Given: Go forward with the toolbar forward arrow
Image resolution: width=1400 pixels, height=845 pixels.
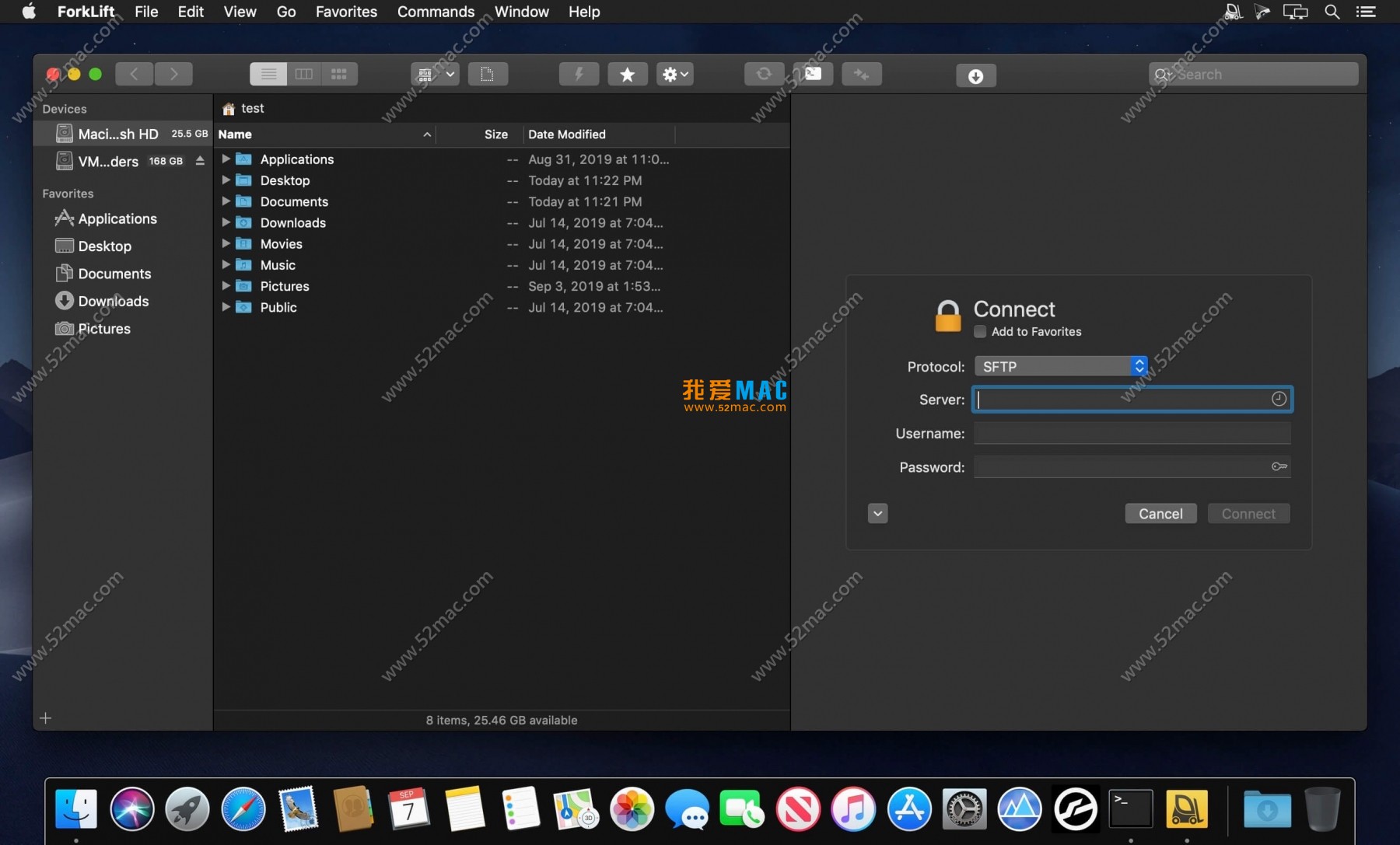Looking at the screenshot, I should pos(173,74).
